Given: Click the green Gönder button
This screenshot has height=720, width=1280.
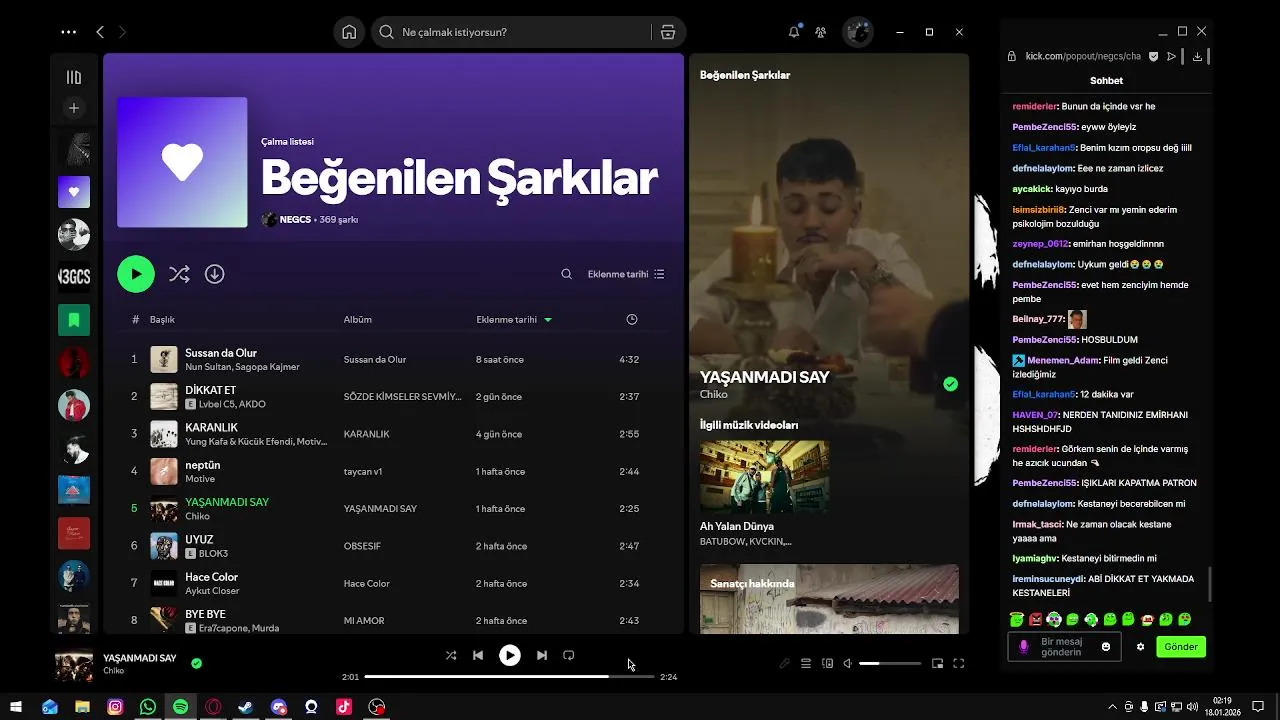Looking at the screenshot, I should pos(1181,647).
